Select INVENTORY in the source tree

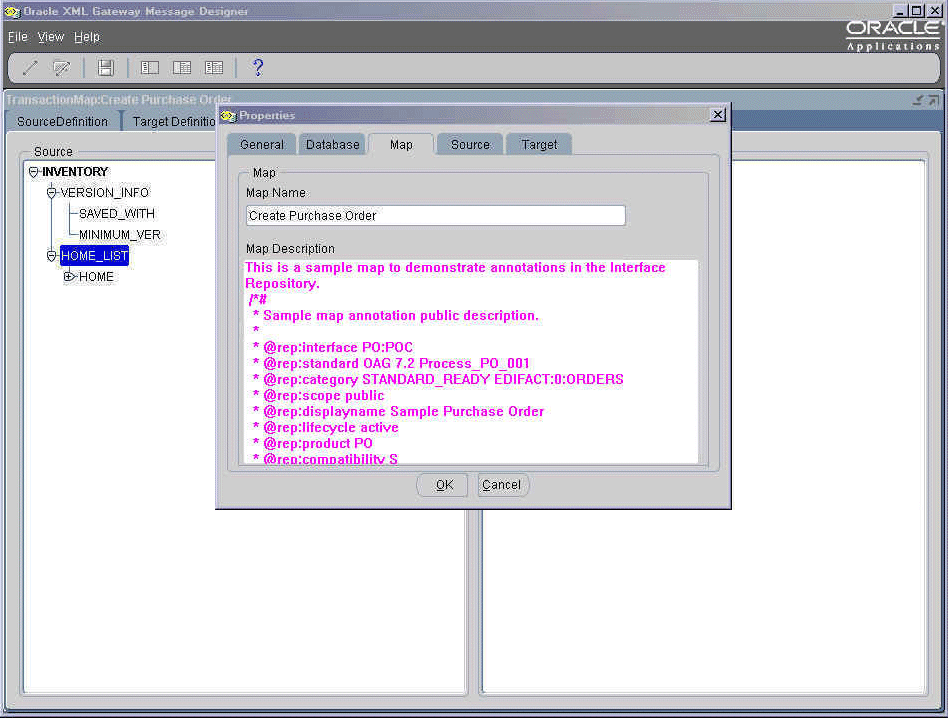pyautogui.click(x=75, y=172)
